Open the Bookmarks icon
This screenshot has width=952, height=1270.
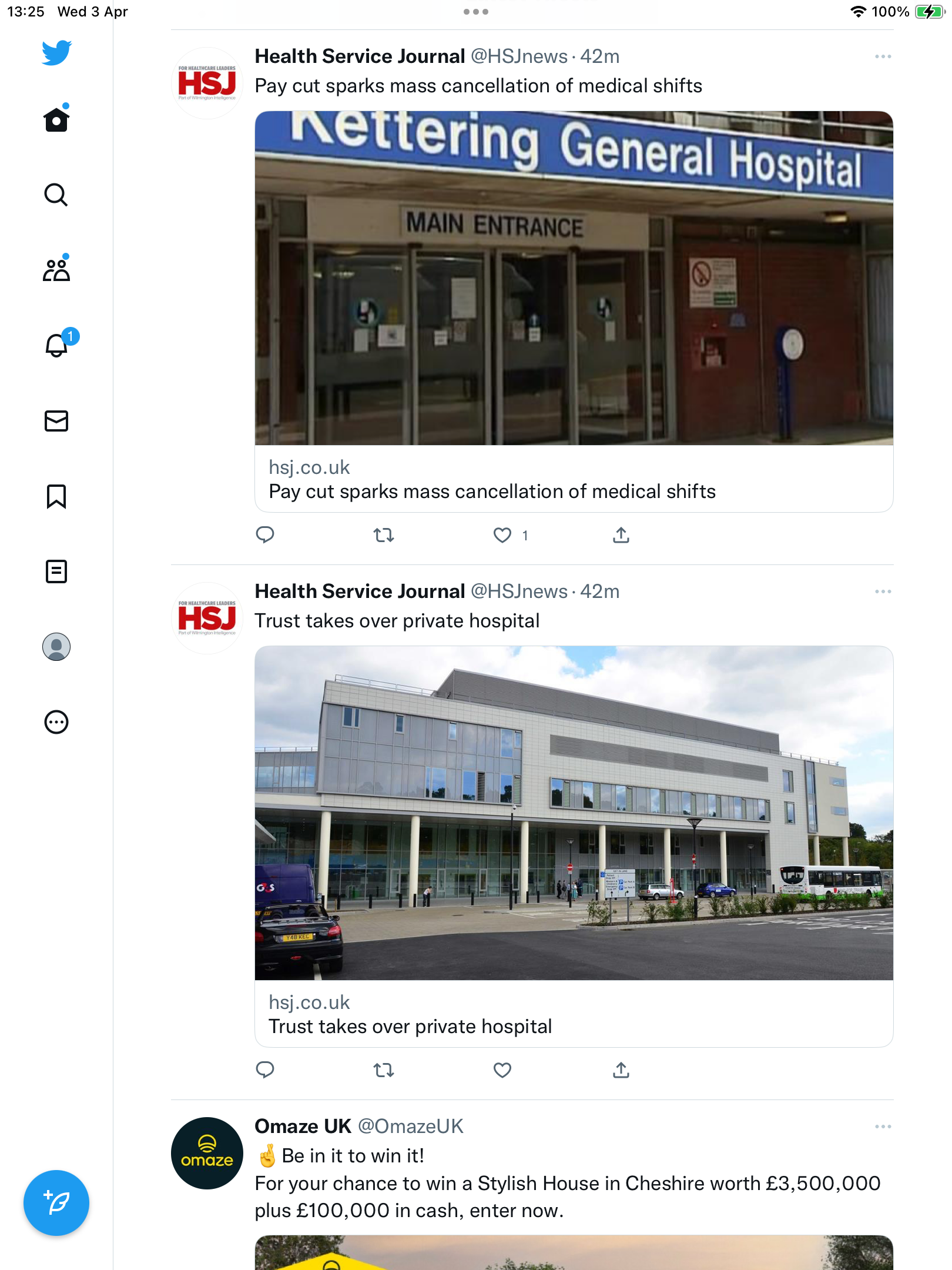click(56, 496)
